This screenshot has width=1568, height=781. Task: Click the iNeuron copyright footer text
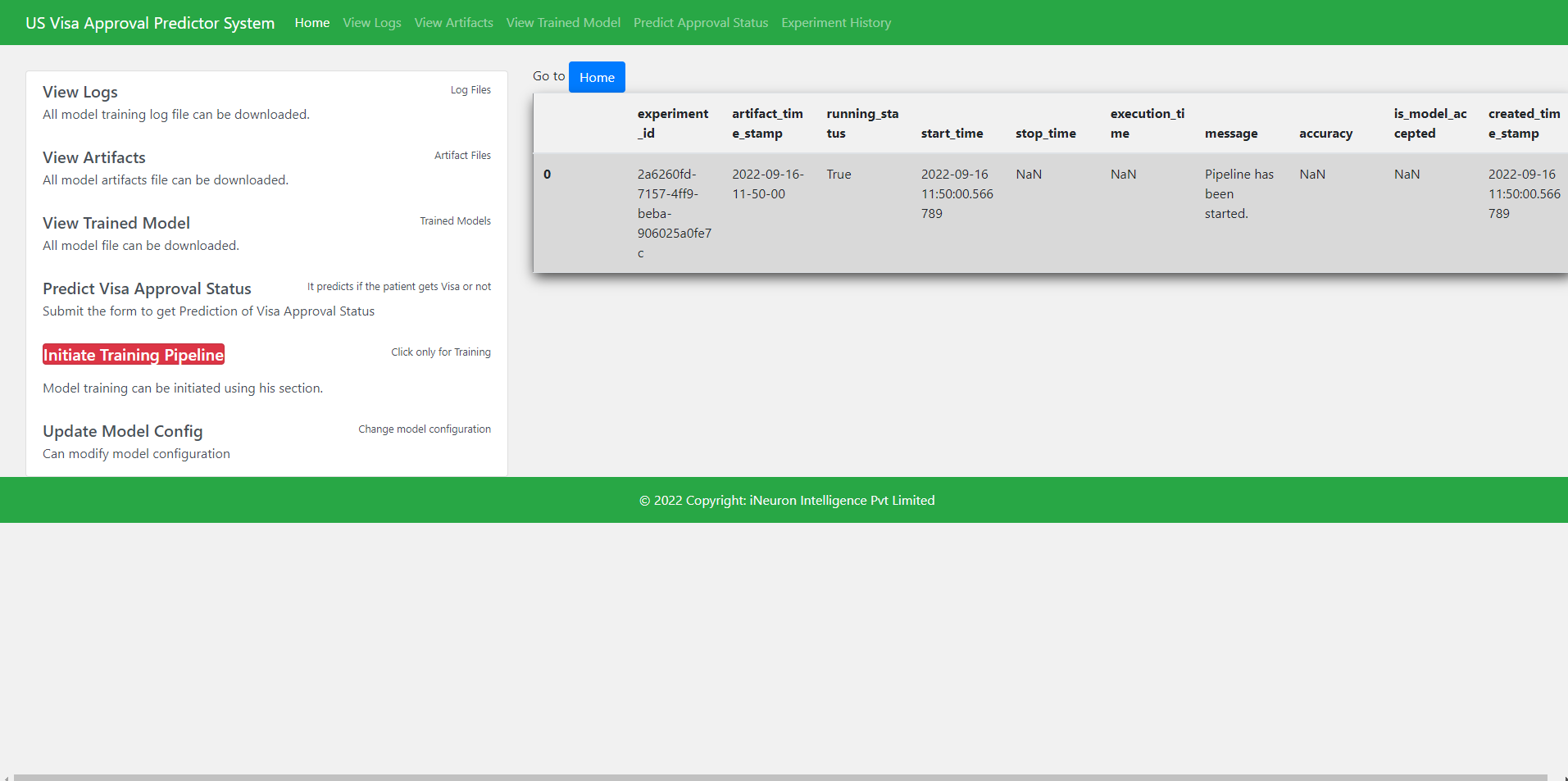787,501
